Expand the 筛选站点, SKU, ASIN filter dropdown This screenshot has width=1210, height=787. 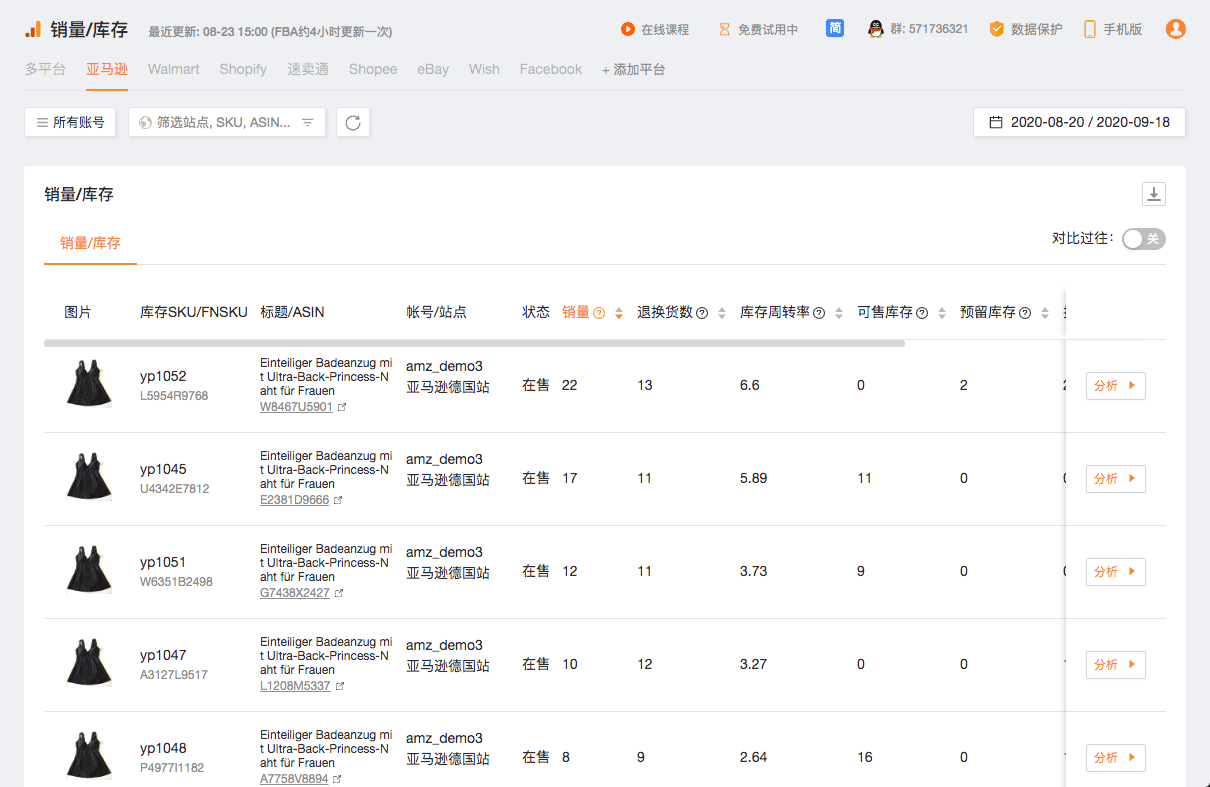point(227,122)
